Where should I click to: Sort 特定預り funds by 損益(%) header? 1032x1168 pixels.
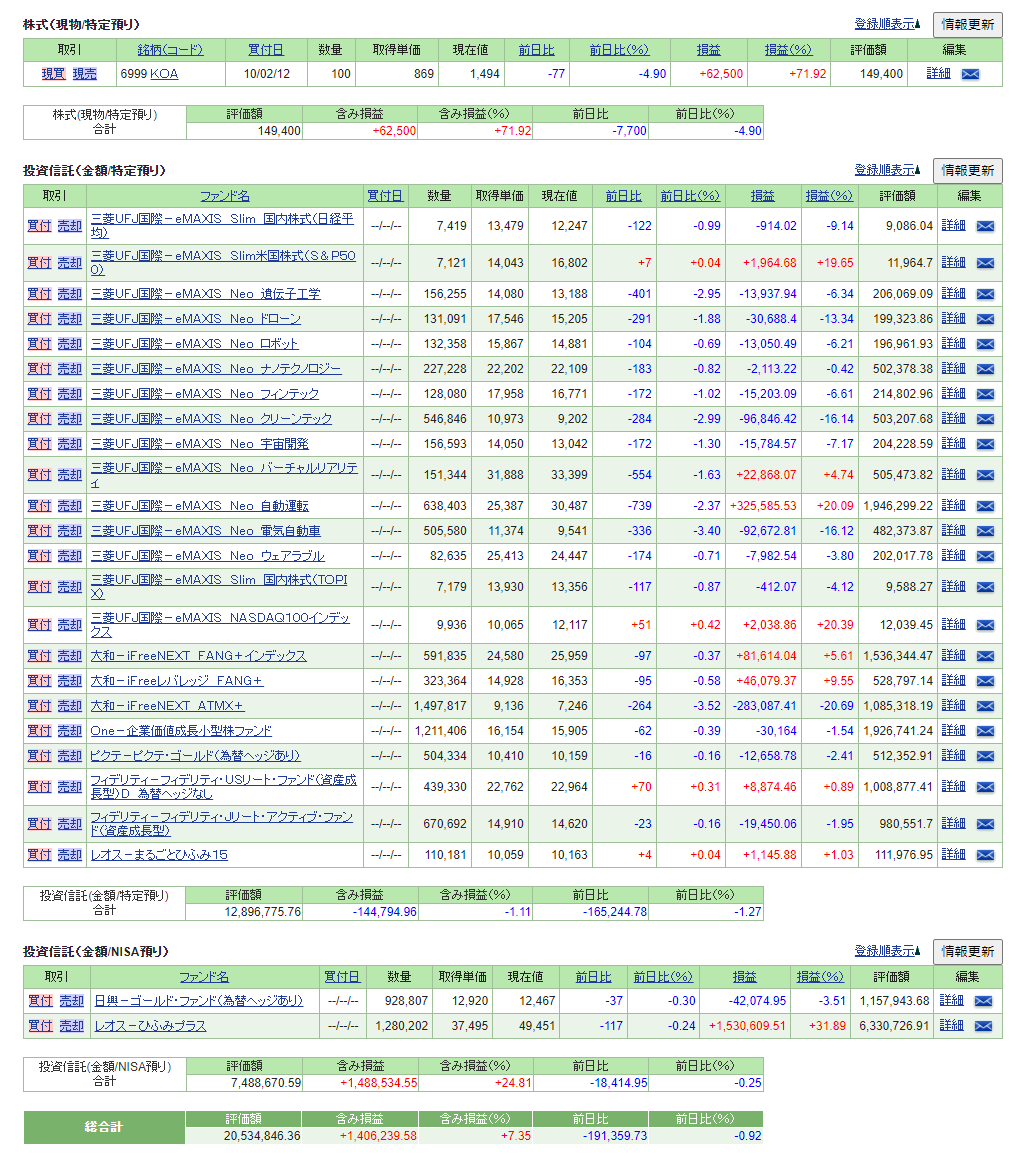pos(829,196)
